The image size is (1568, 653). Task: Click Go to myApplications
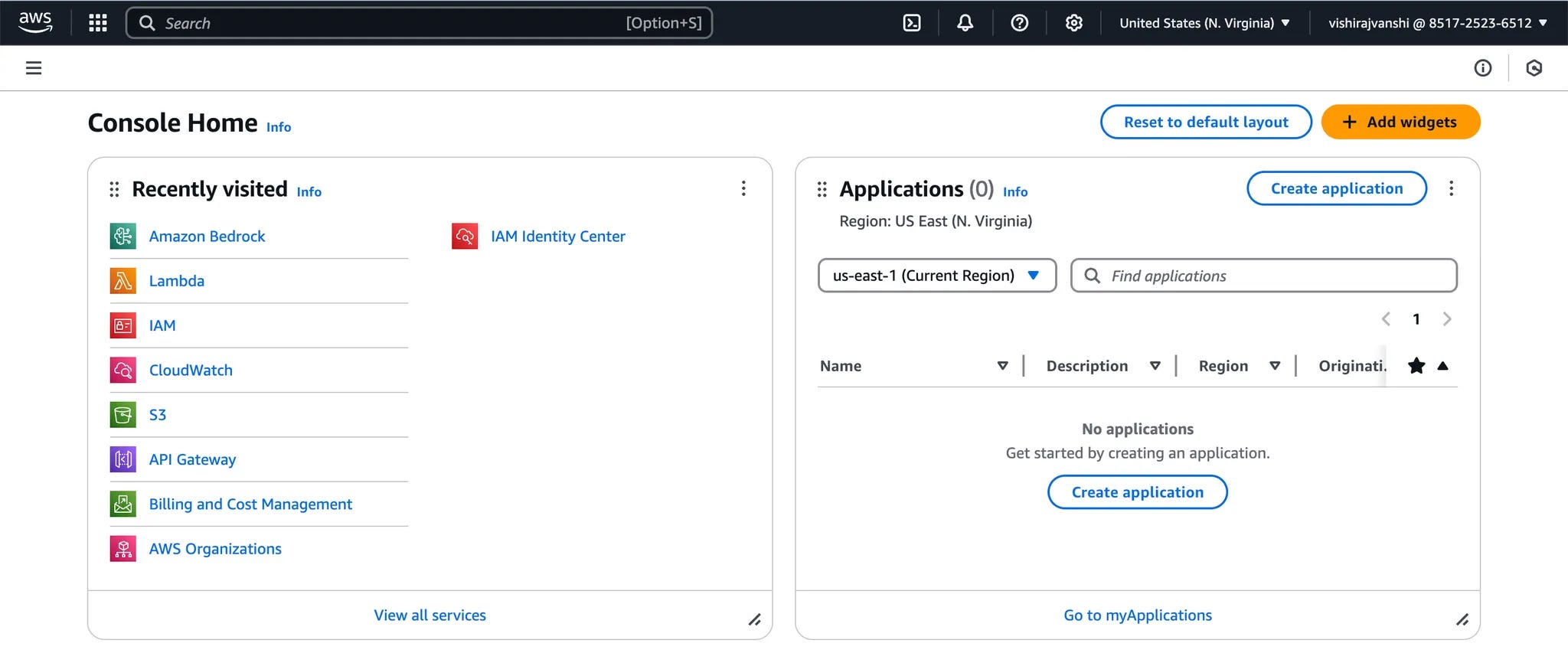[x=1138, y=615]
